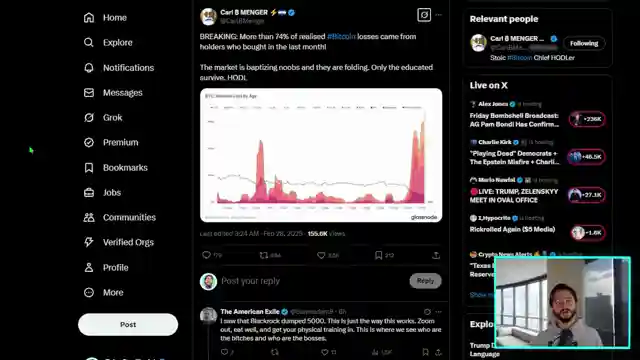Toggle the Following button for Carl B MENGER
Viewport: 640px width, 360px height.
coord(584,43)
